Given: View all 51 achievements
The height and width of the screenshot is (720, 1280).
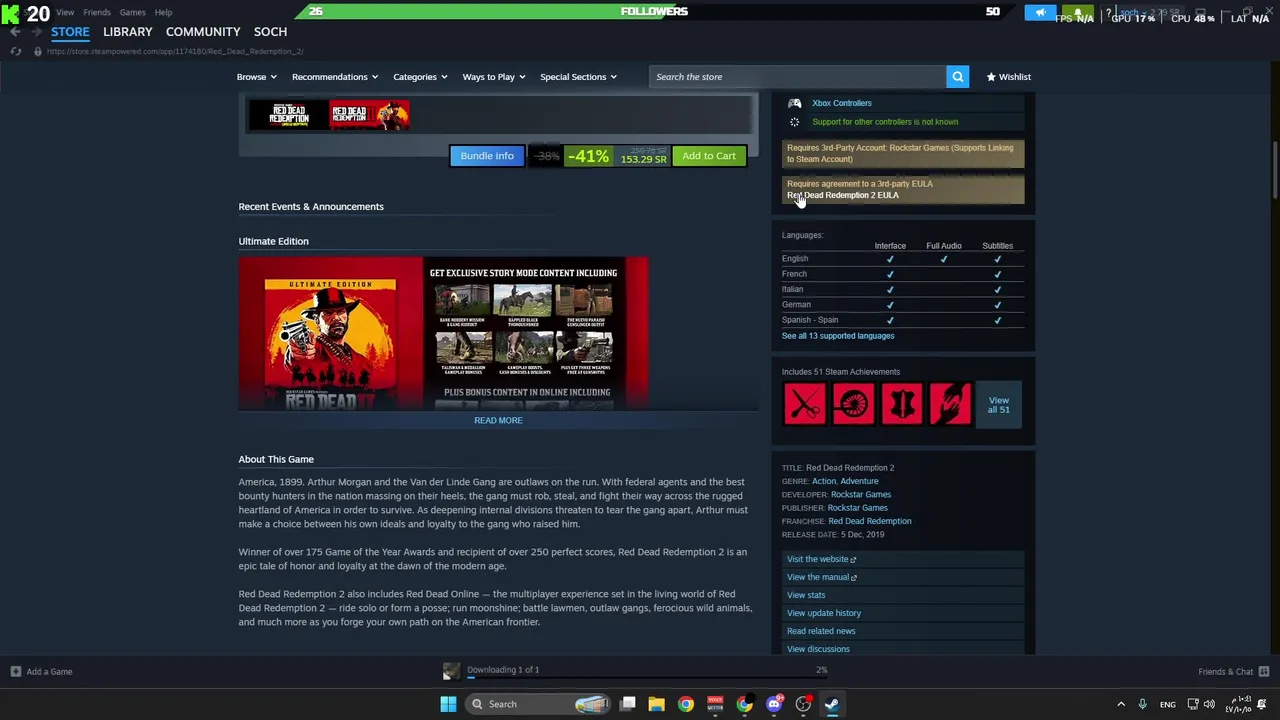Looking at the screenshot, I should [x=999, y=404].
